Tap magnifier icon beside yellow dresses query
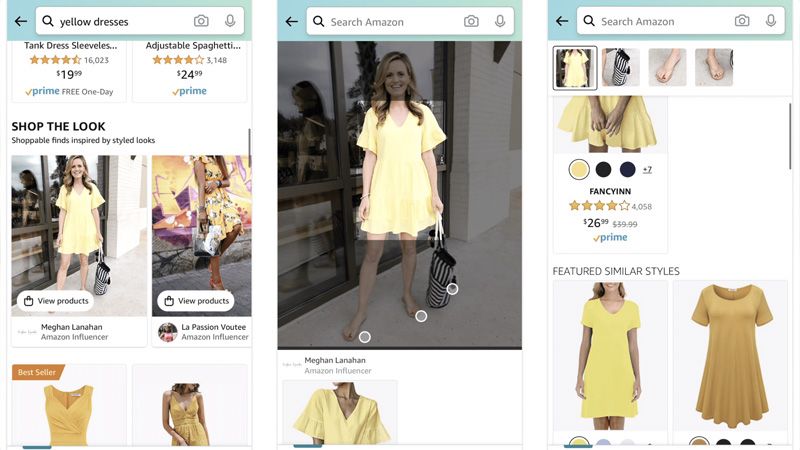This screenshot has width=800, height=450. click(x=47, y=21)
